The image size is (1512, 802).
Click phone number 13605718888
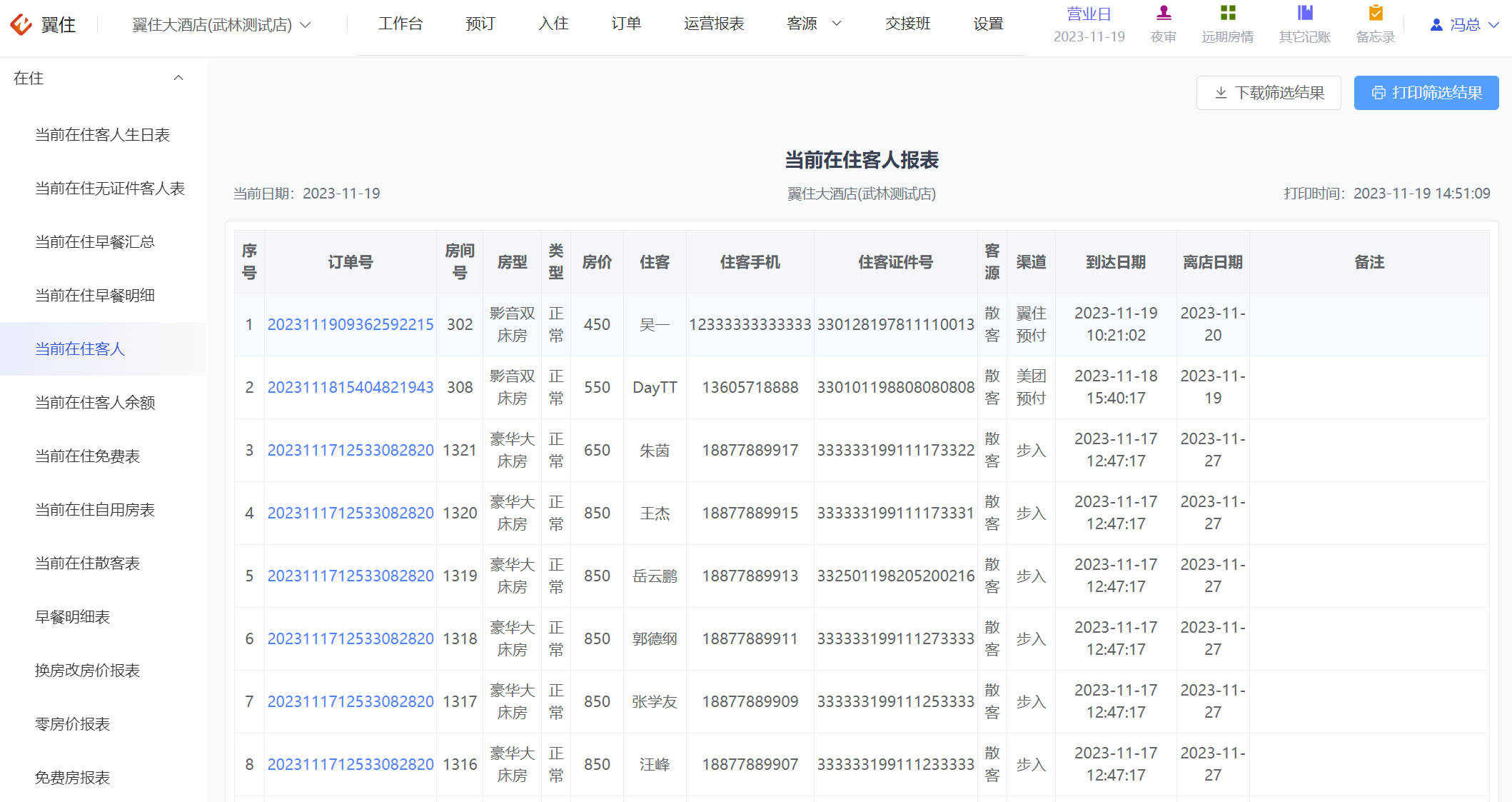click(x=750, y=388)
